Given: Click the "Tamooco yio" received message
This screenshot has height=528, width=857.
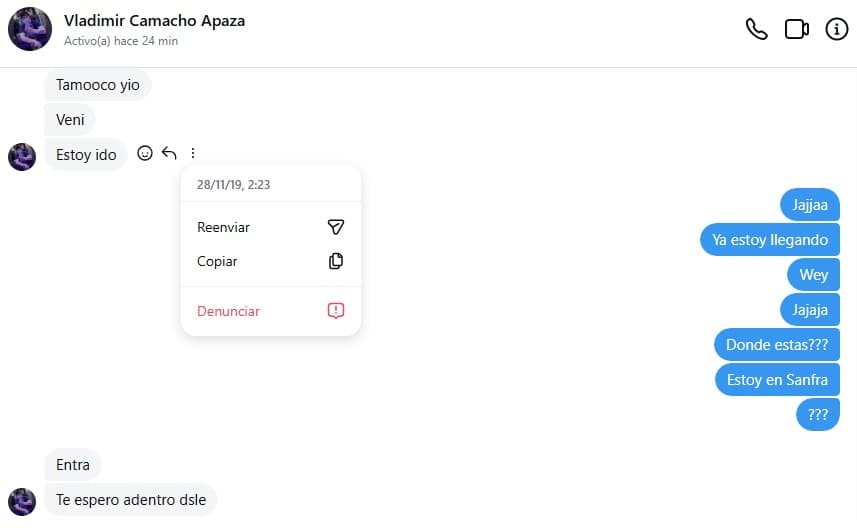Looking at the screenshot, I should tap(98, 85).
